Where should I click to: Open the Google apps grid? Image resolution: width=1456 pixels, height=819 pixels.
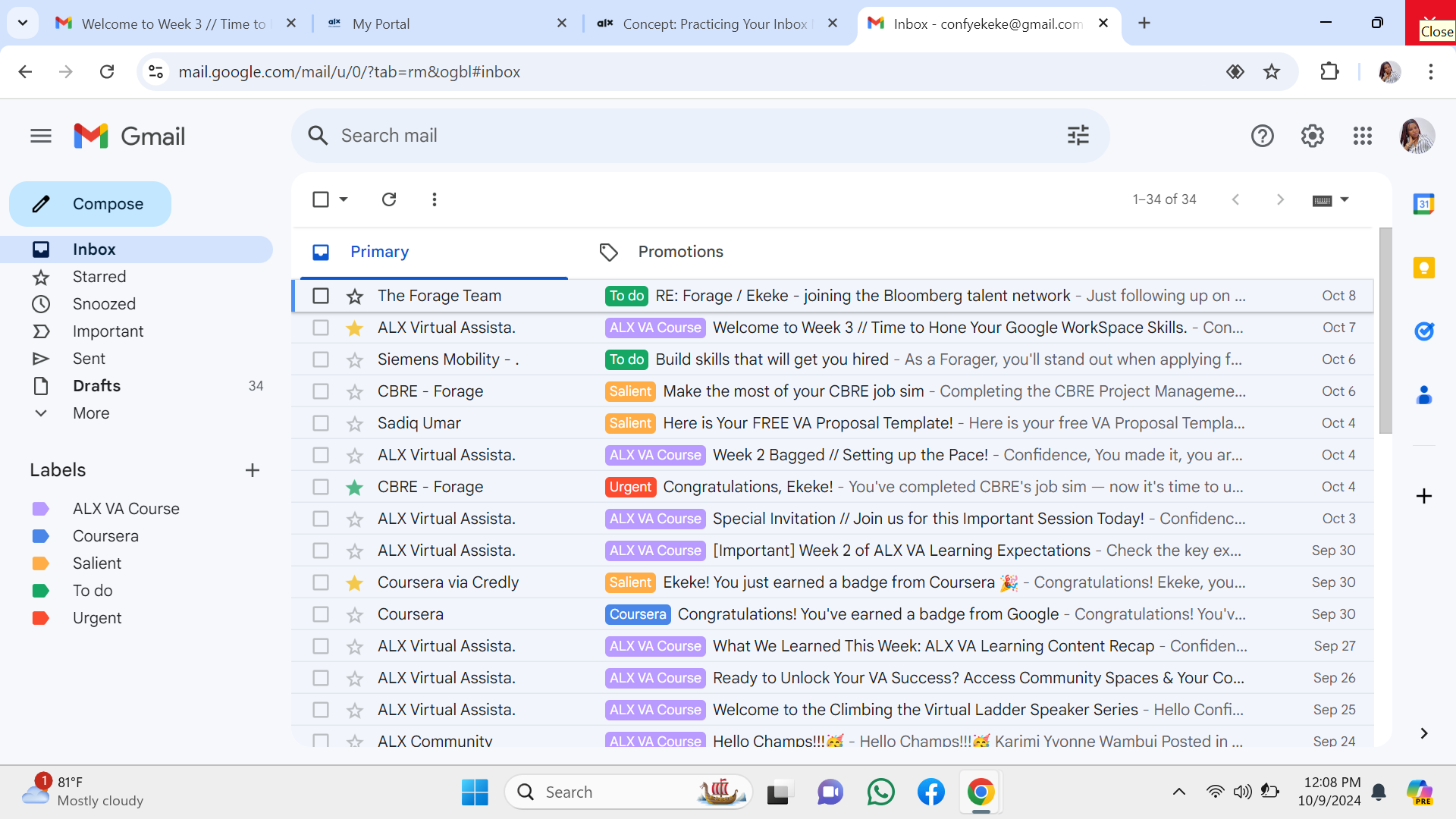tap(1362, 136)
